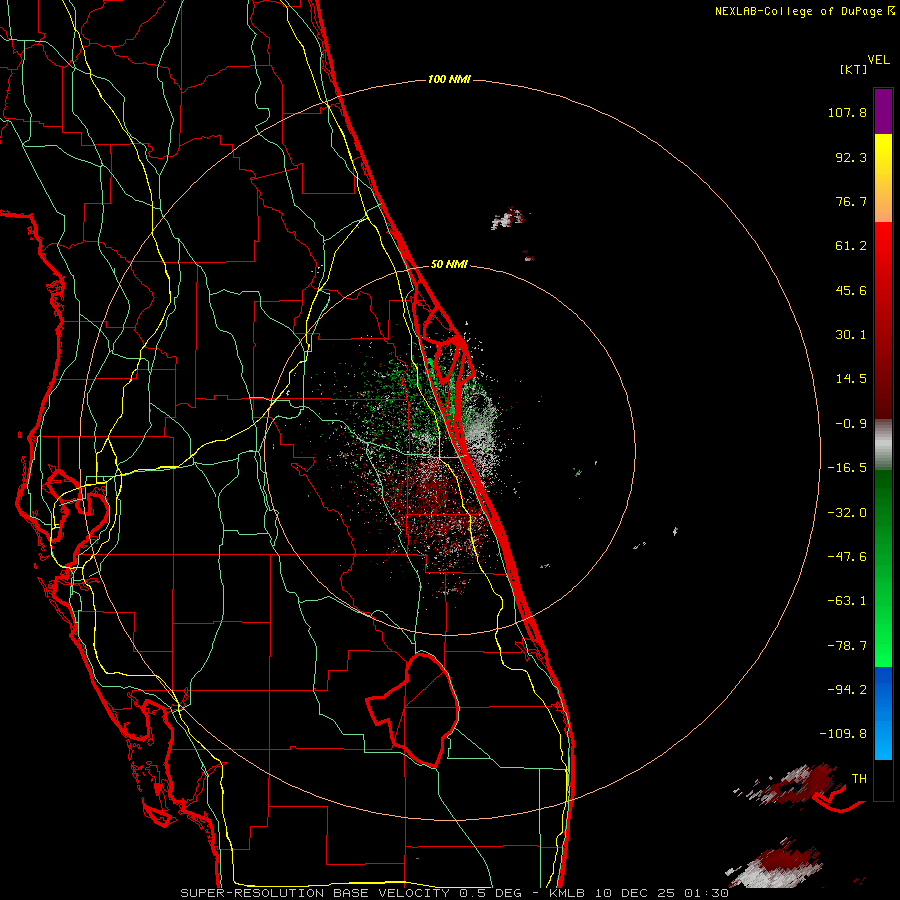Image resolution: width=900 pixels, height=900 pixels.
Task: Click the 76.7 scale value
Action: [x=851, y=201]
